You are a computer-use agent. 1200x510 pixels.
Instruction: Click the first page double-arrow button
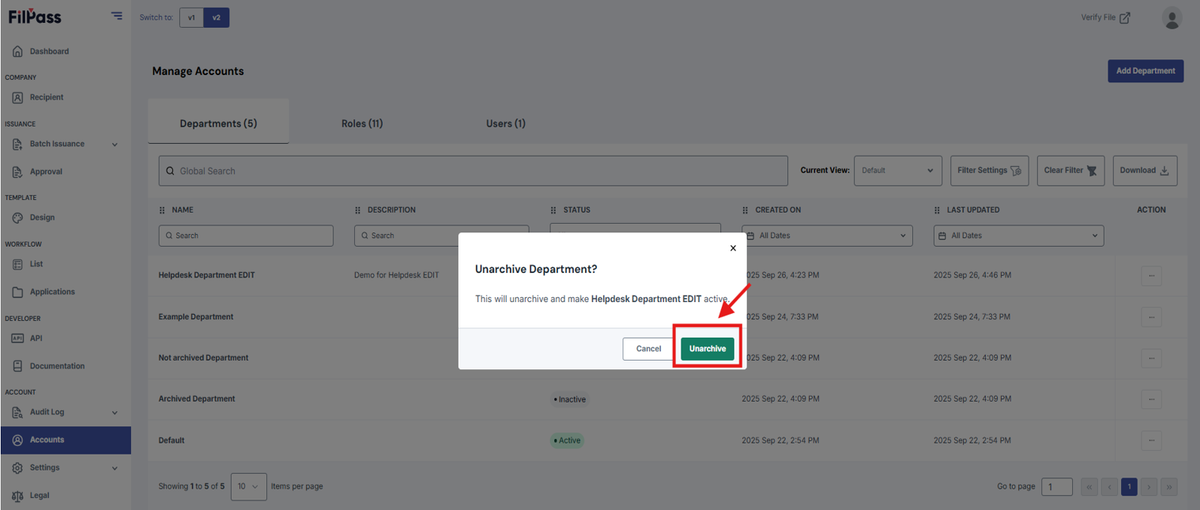pos(1090,486)
